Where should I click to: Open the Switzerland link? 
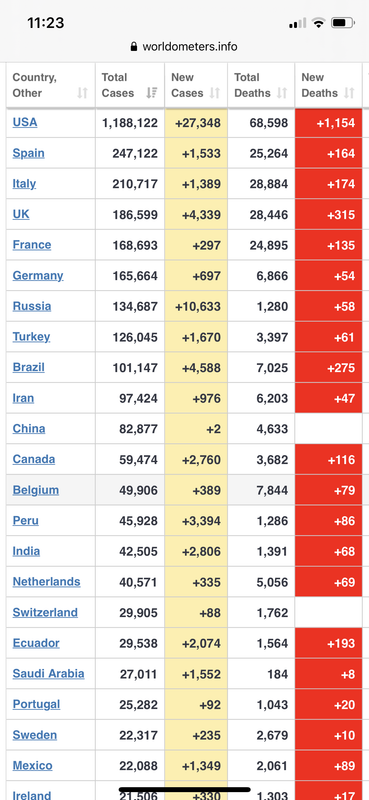[45, 612]
